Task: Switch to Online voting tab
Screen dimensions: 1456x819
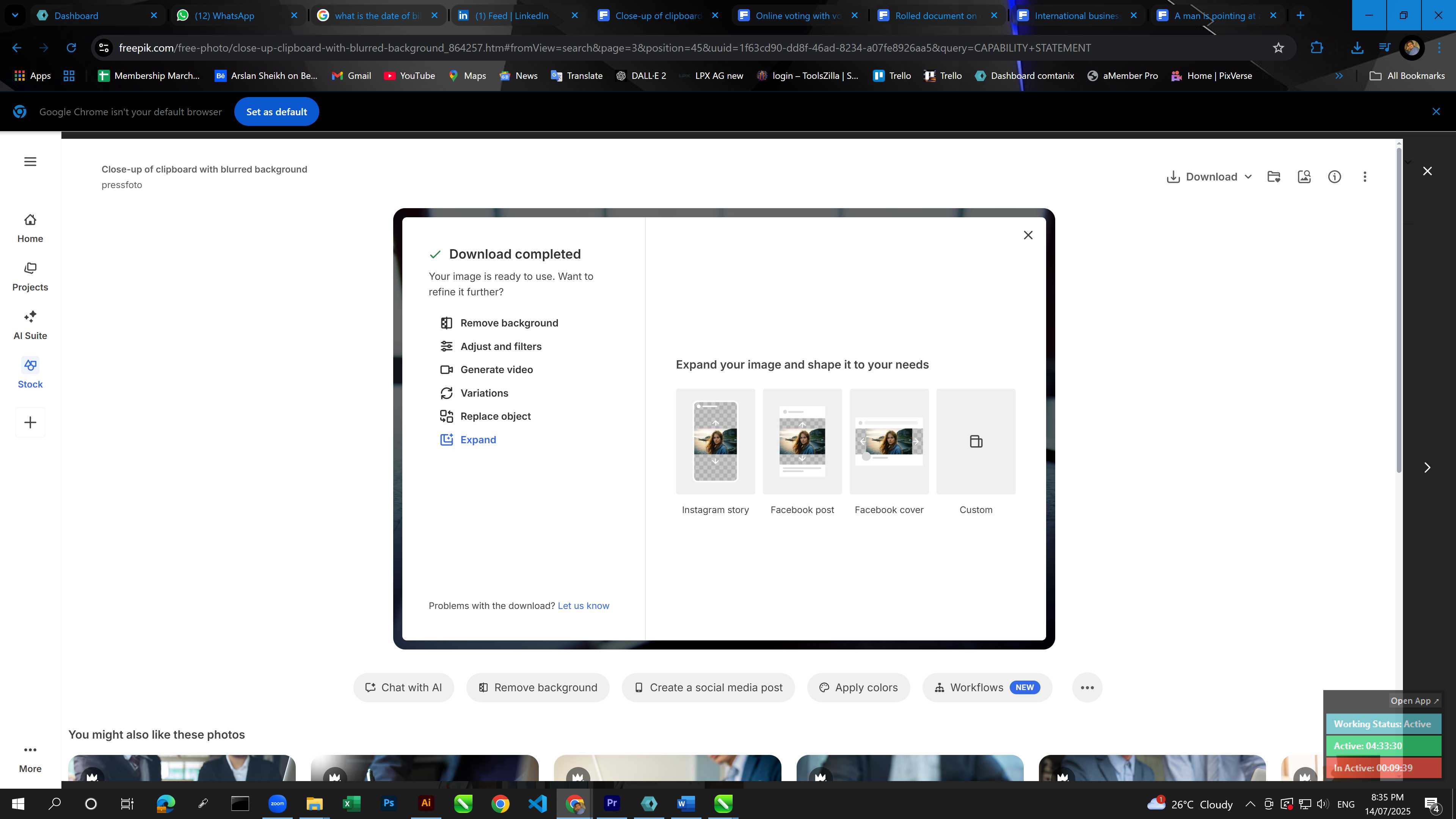Action: [797, 16]
